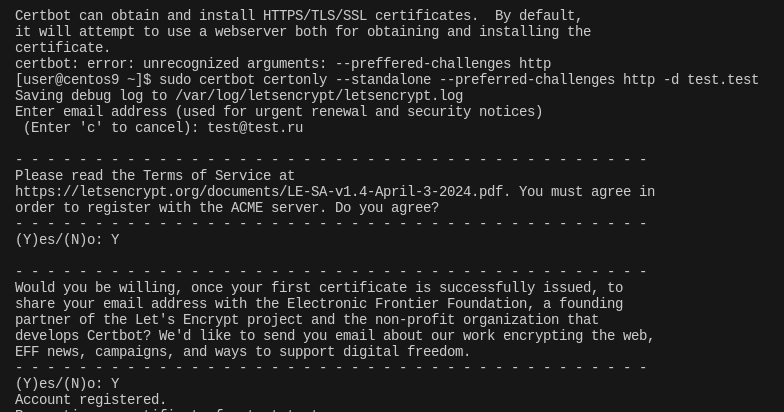Click the line 'it will attempt to use a webserver'

click(x=303, y=32)
